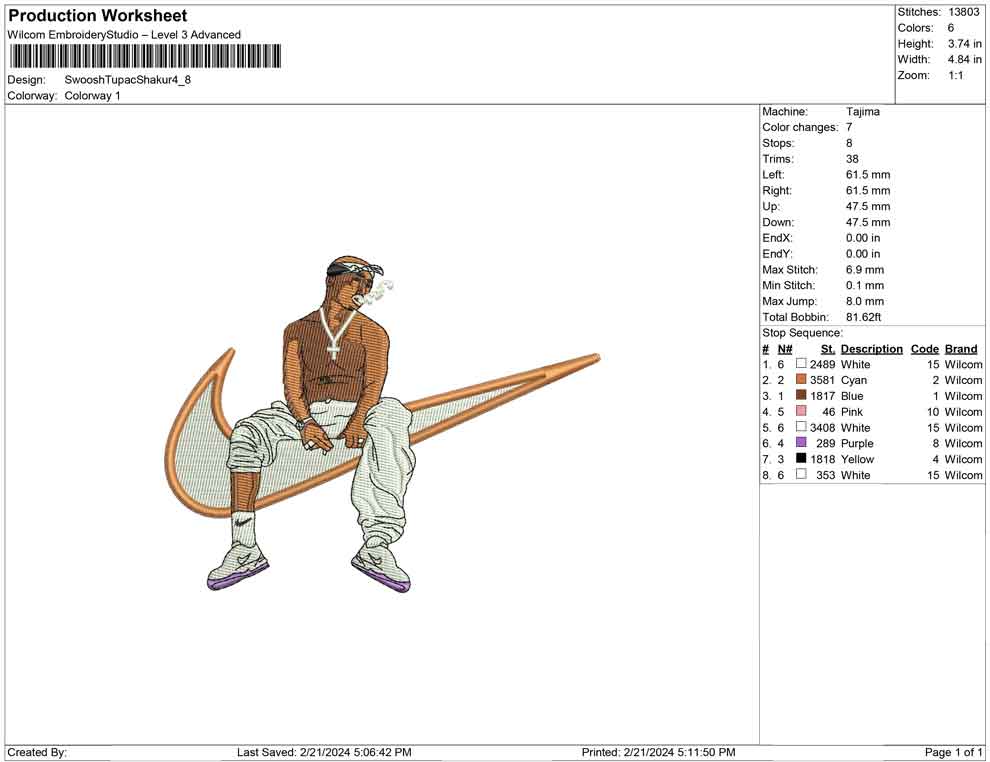Viewport: 990px width, 762px height.
Task: Click the orange swatch in the Cyan row
Action: click(x=801, y=379)
